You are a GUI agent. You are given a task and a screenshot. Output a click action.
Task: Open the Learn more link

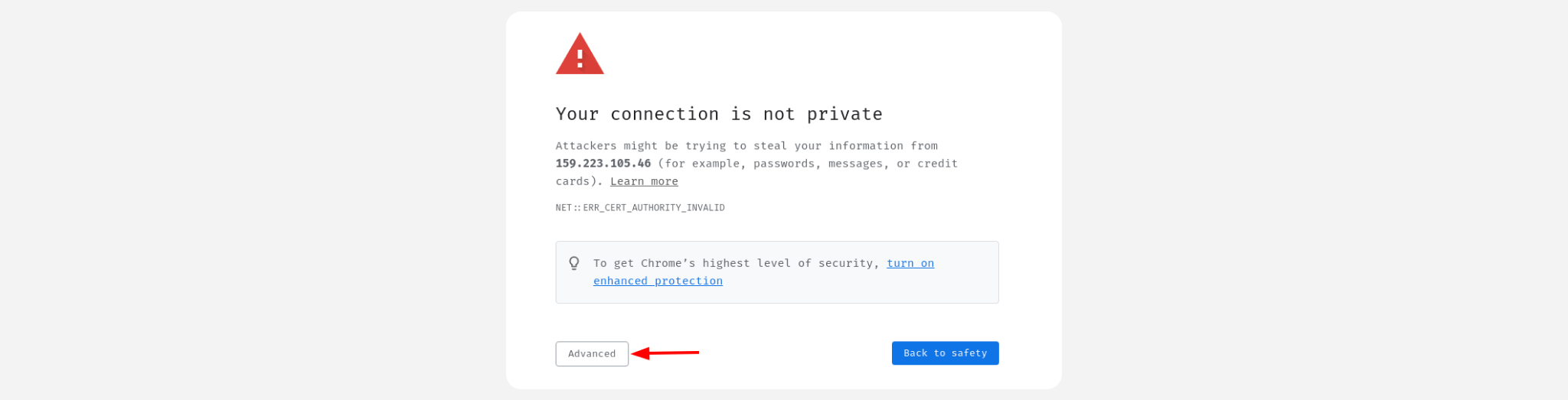click(644, 181)
